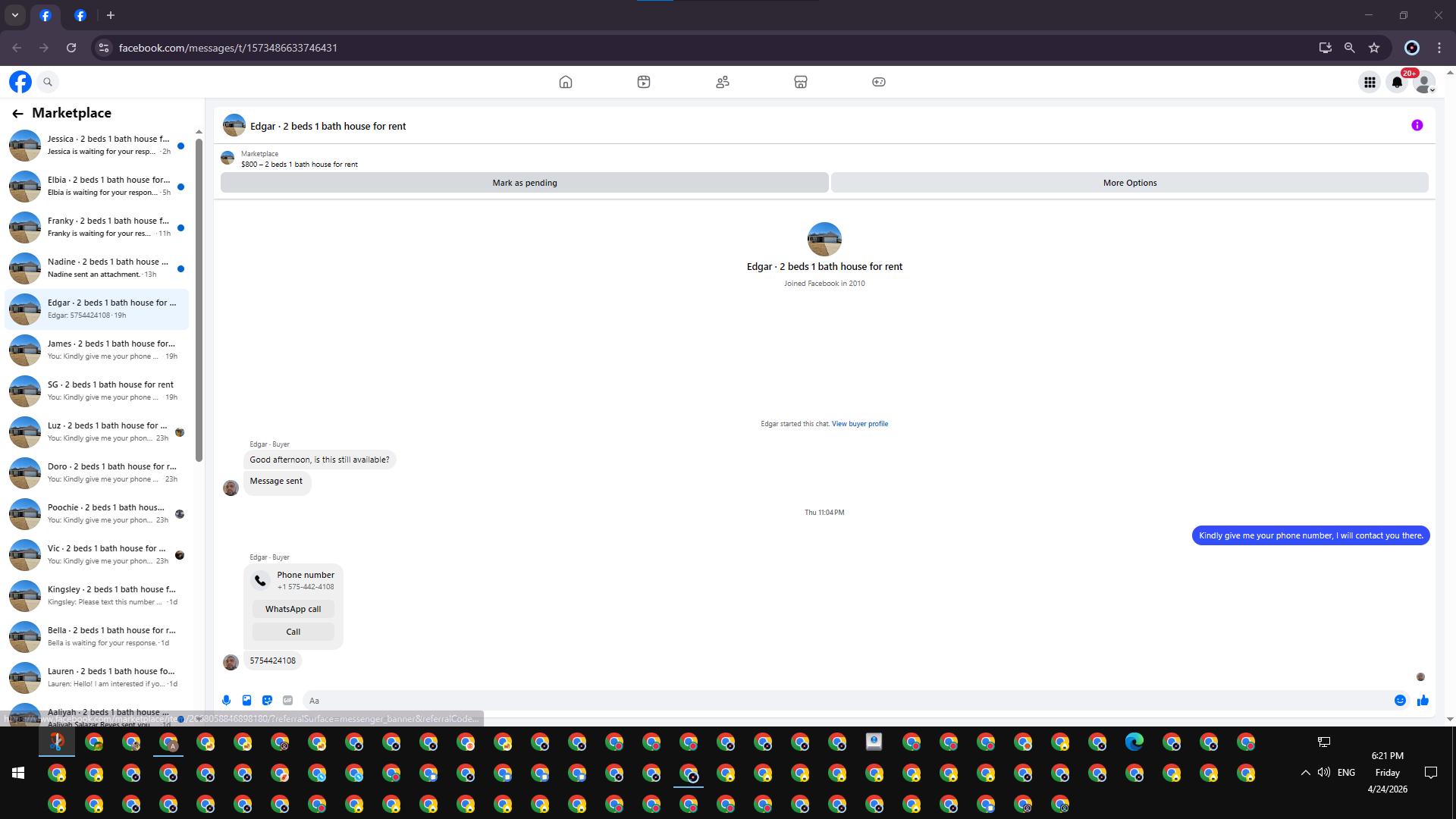Screen dimensions: 1456x819
Task: Open the account profile menu
Action: point(1424,82)
